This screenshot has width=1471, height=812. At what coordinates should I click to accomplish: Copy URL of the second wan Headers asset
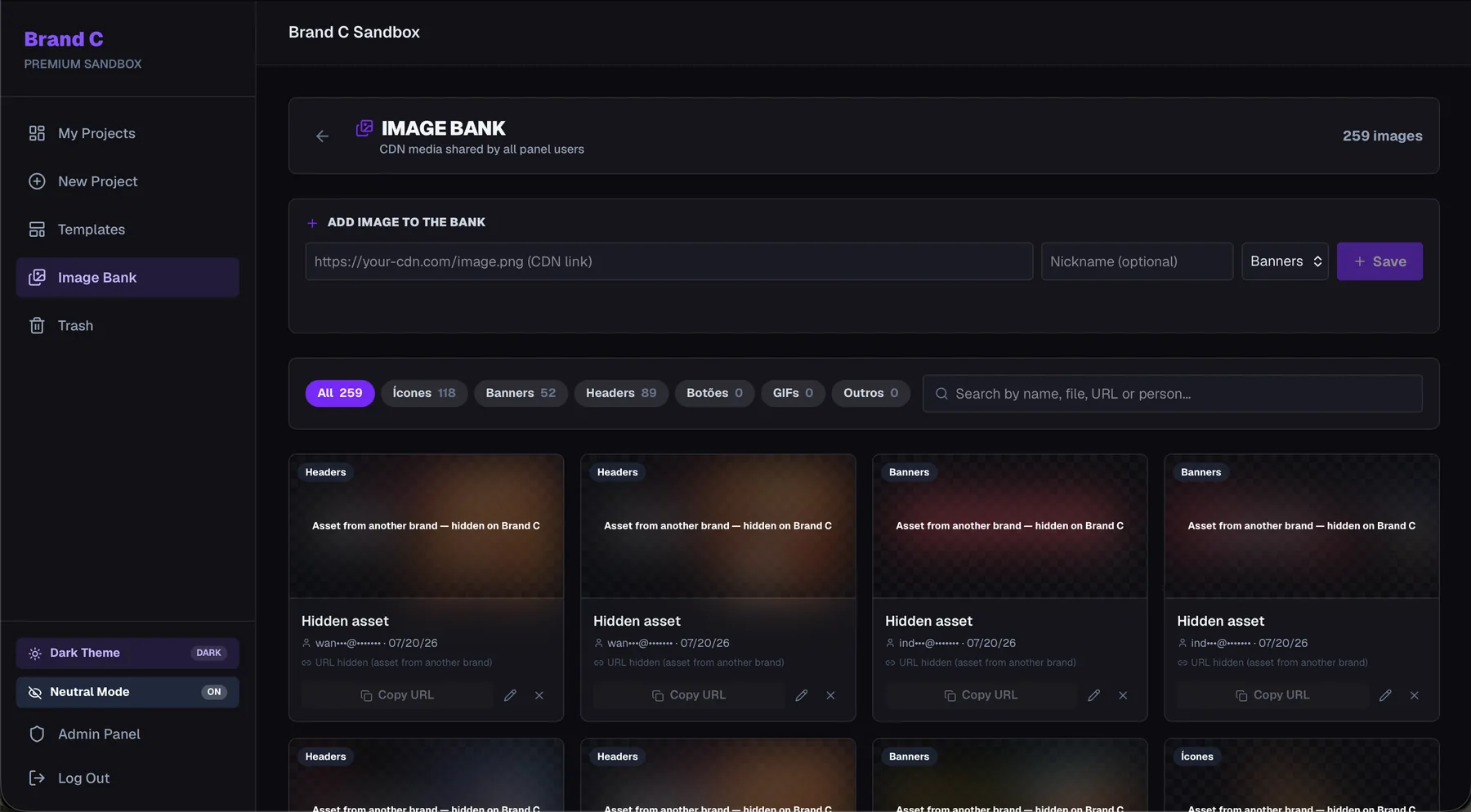pos(689,695)
